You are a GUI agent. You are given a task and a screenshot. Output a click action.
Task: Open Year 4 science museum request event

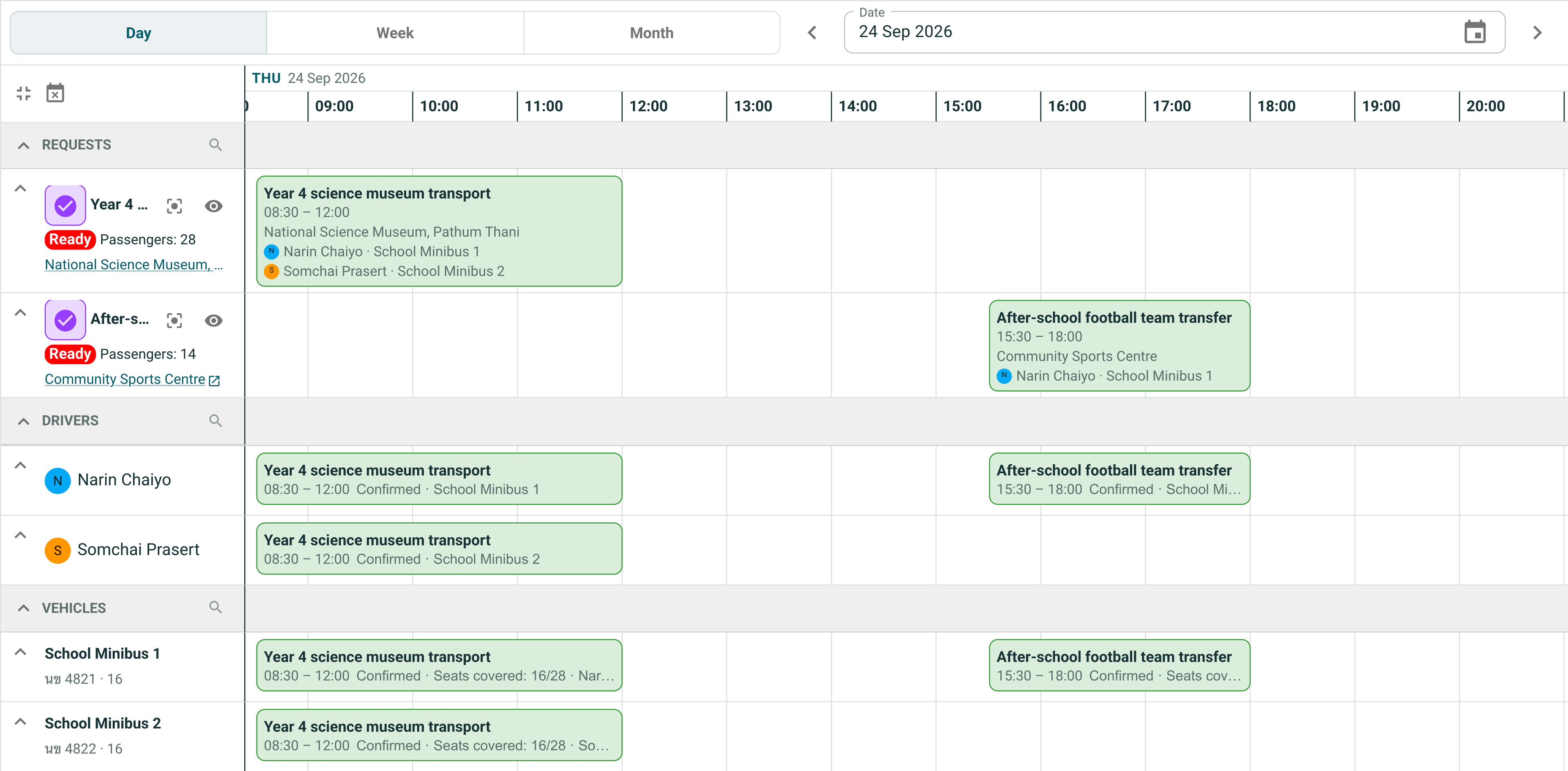click(x=439, y=231)
